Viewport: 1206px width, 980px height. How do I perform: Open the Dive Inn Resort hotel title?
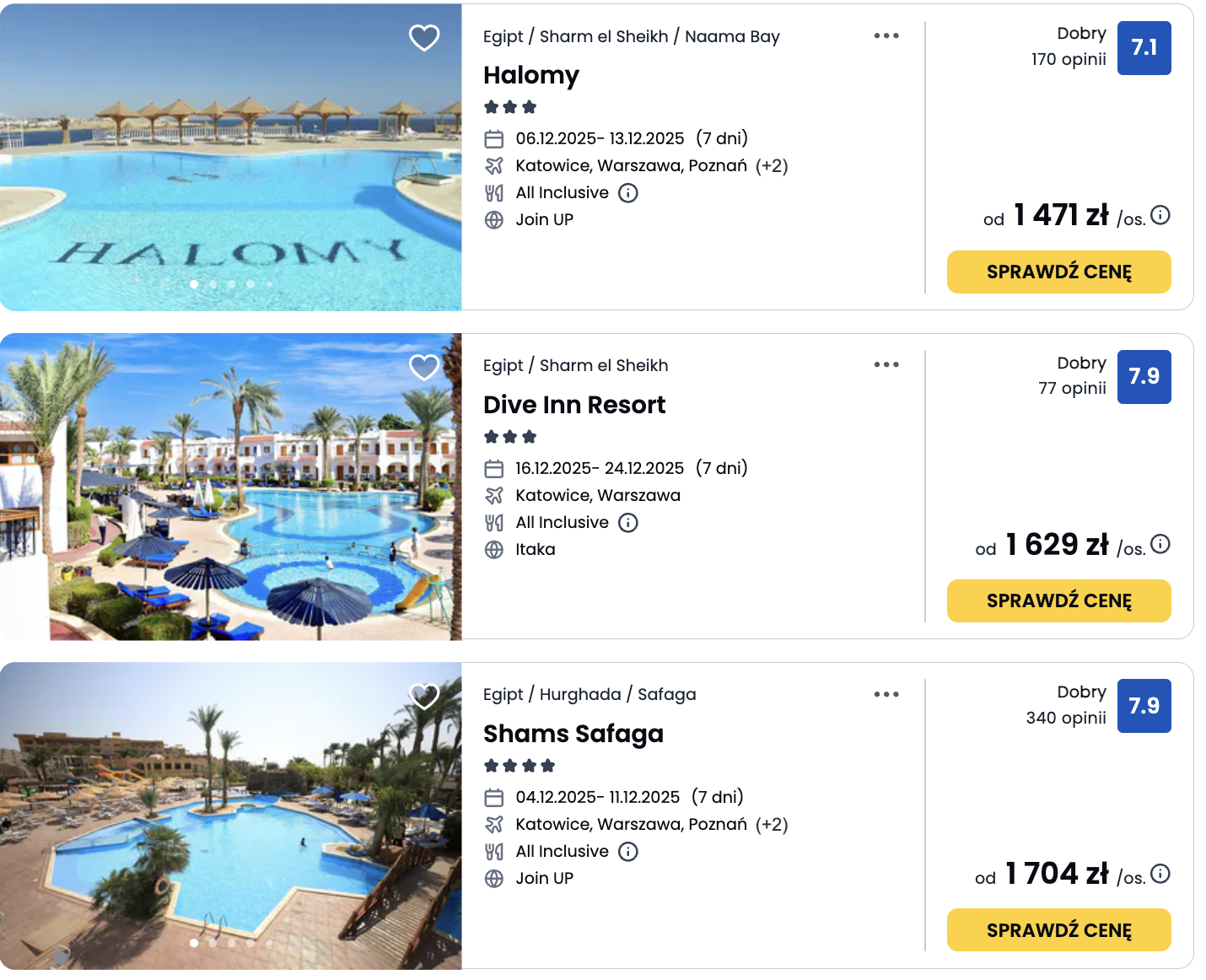point(574,405)
